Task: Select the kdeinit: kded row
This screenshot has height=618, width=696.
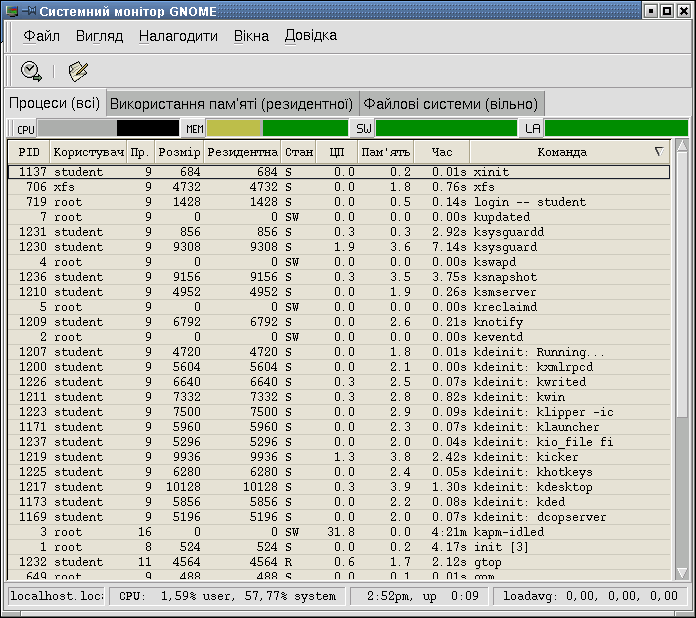Action: (339, 502)
